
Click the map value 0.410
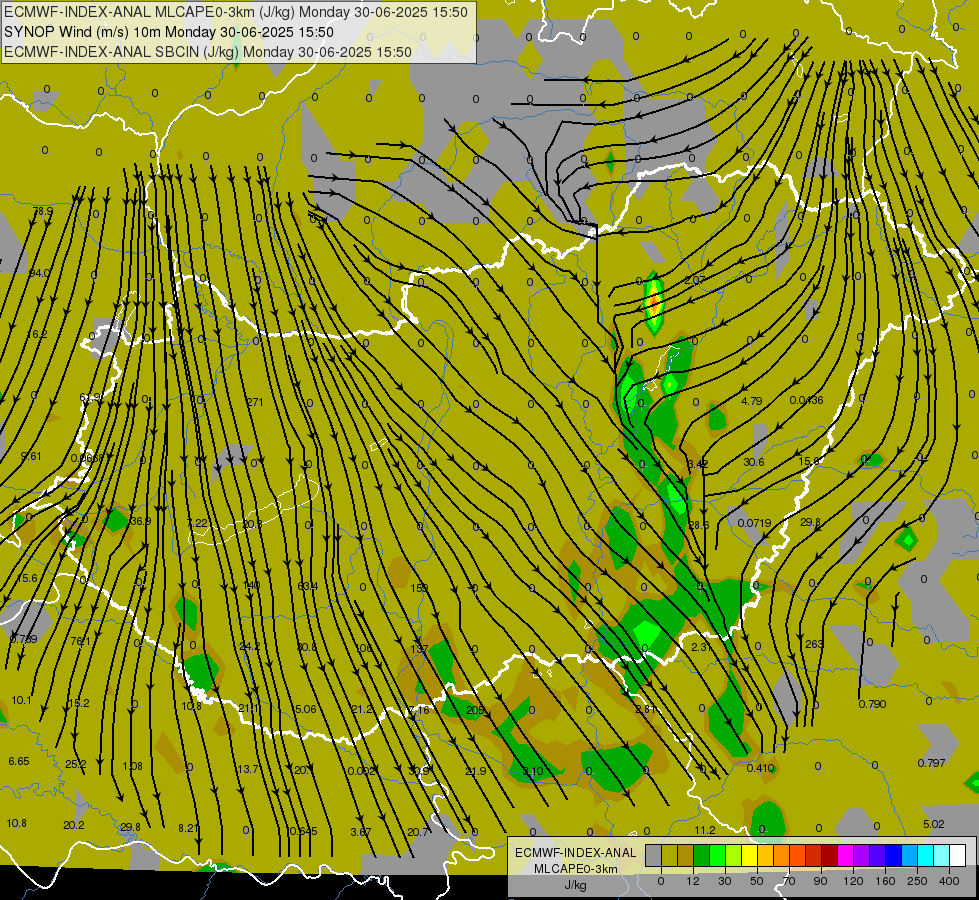point(760,768)
